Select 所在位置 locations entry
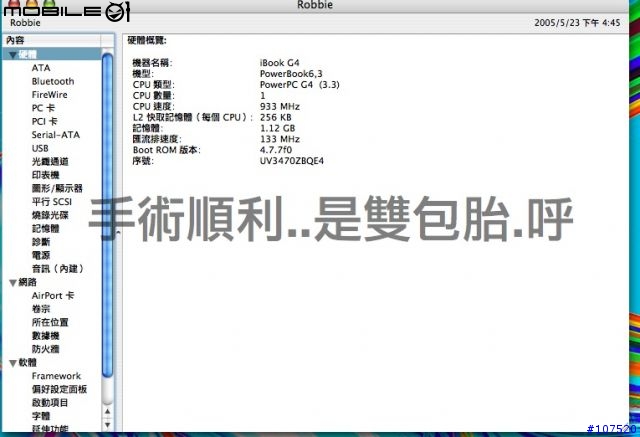 (50, 322)
